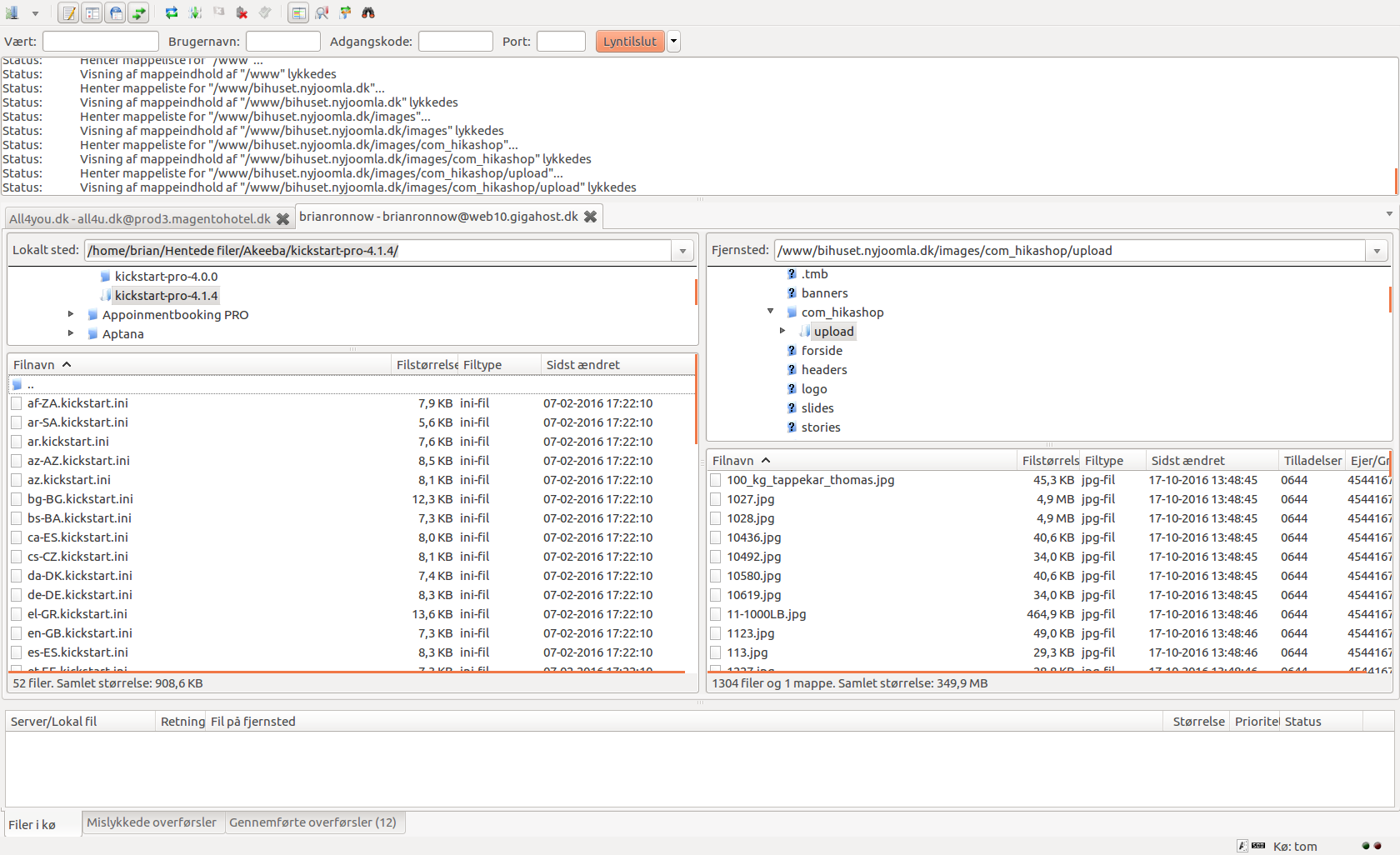
Task: Collapse the com_hikashop remote folder
Action: (x=770, y=312)
